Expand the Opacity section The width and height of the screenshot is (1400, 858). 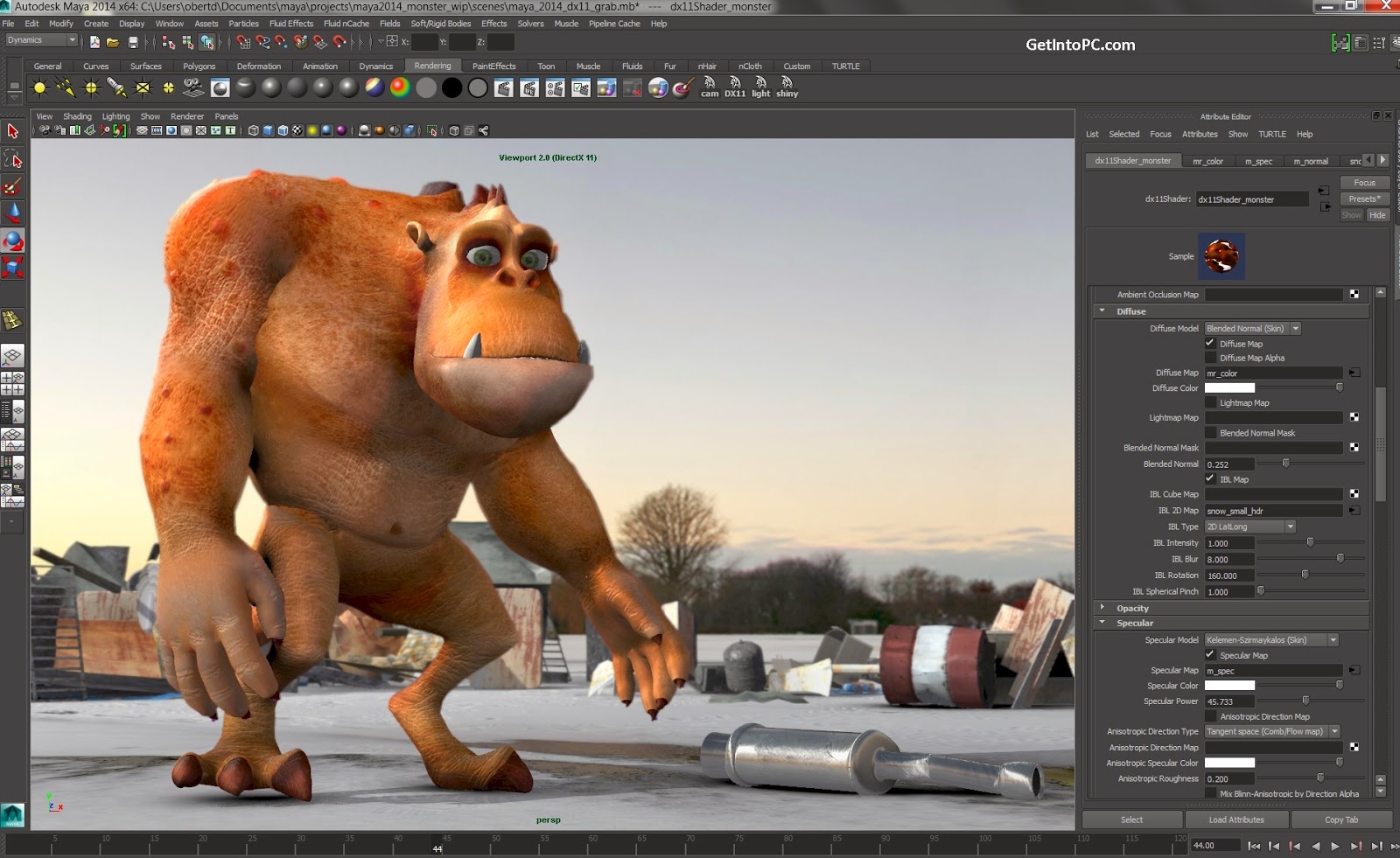point(1102,607)
